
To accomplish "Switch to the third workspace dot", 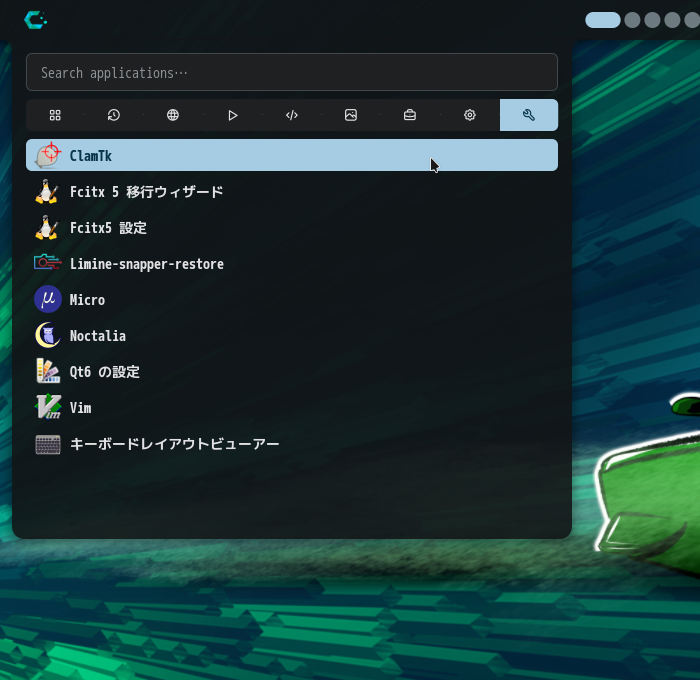I will [652, 20].
